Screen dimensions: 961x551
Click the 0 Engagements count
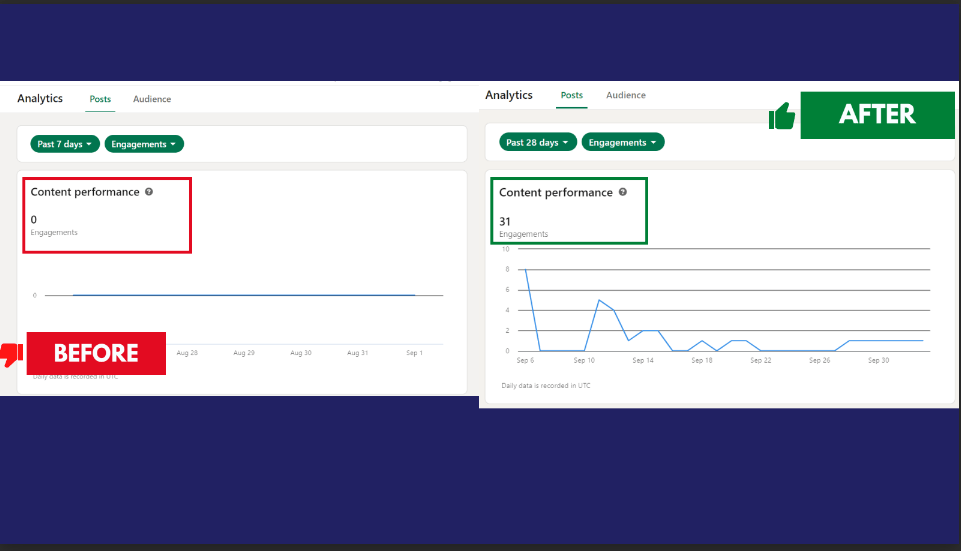coord(34,219)
